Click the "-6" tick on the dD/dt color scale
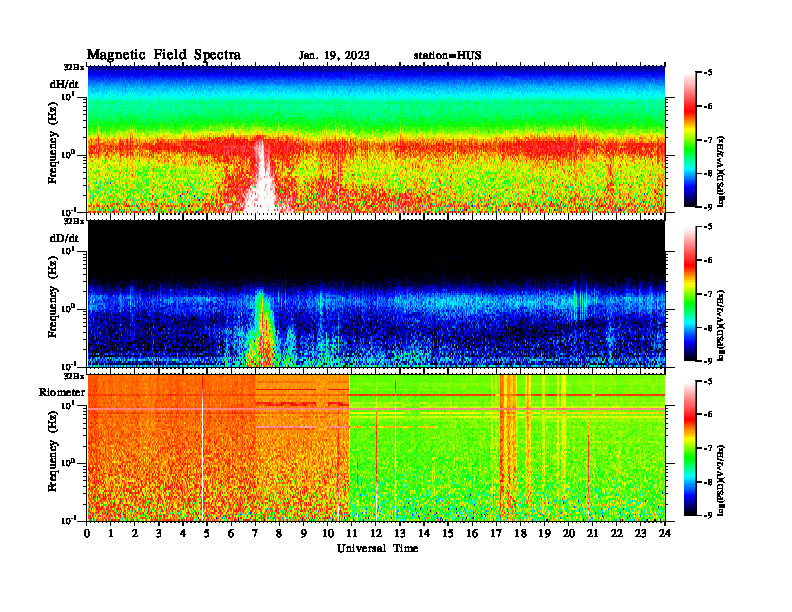The height and width of the screenshot is (612, 792). click(x=708, y=261)
